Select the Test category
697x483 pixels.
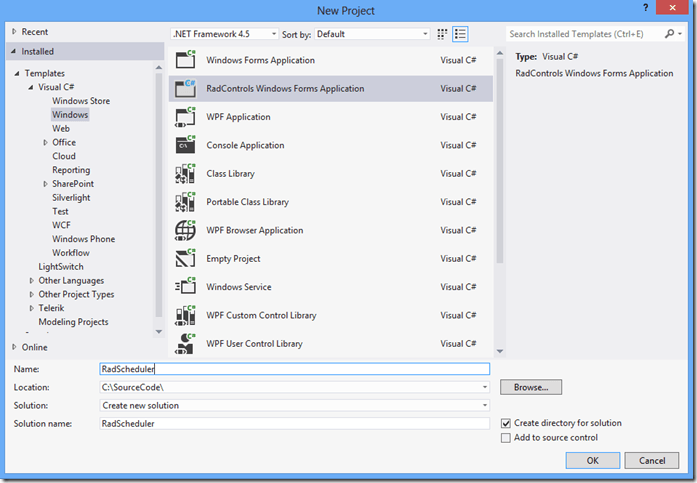click(60, 212)
